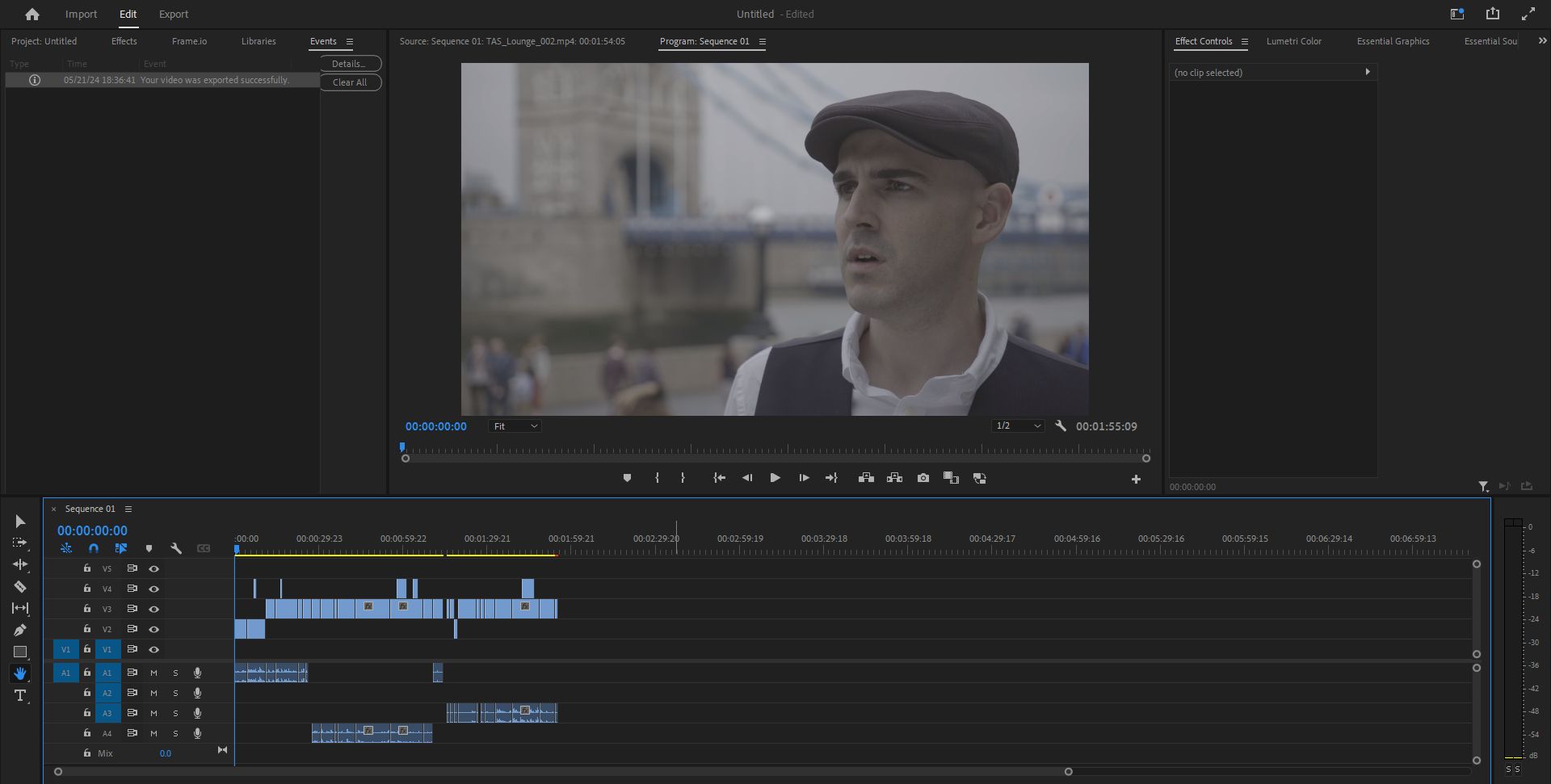This screenshot has height=784, width=1551.
Task: Toggle lock on the V4 track
Action: click(87, 589)
